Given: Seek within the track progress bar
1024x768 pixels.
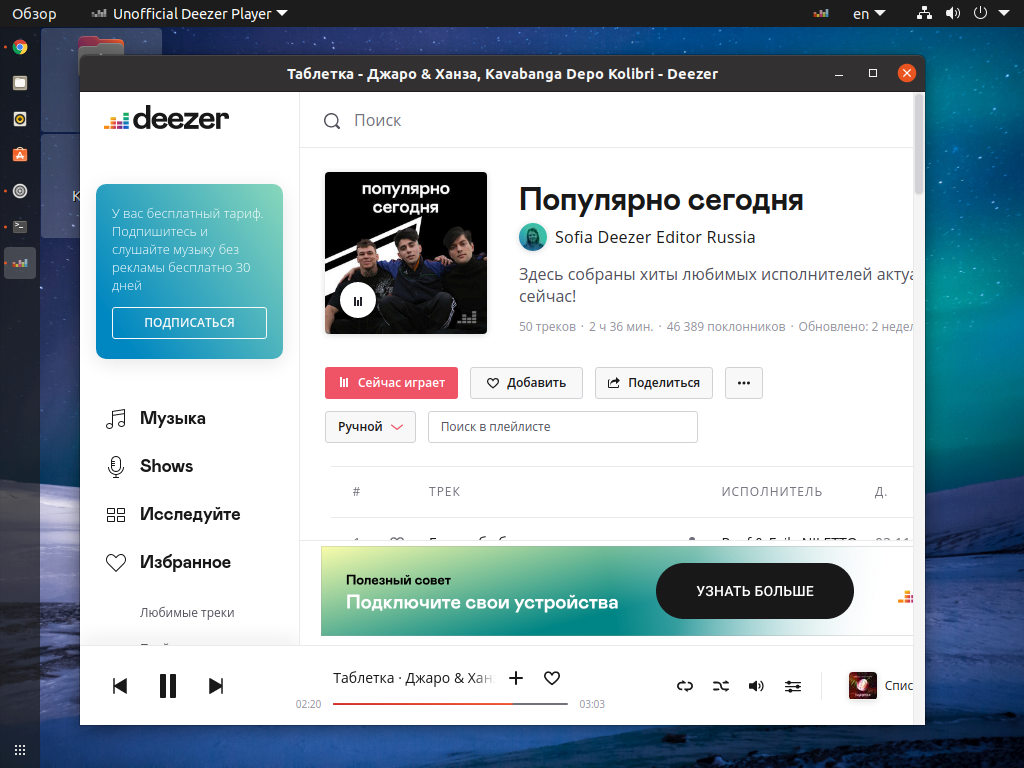Looking at the screenshot, I should coord(450,704).
